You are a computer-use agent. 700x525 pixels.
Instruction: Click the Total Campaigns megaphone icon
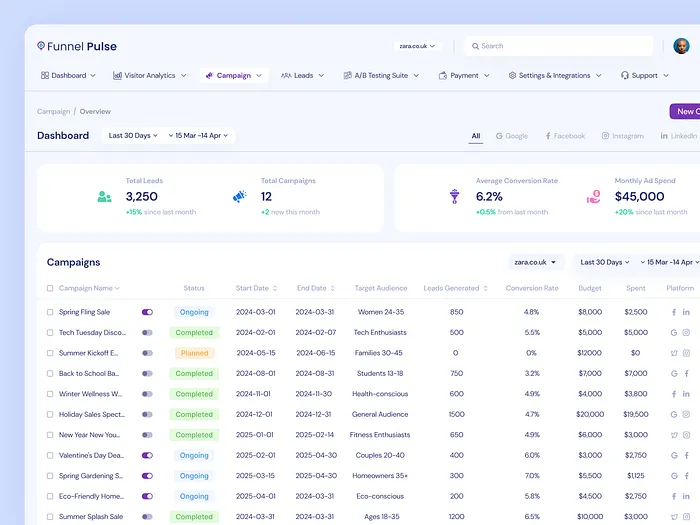[240, 196]
